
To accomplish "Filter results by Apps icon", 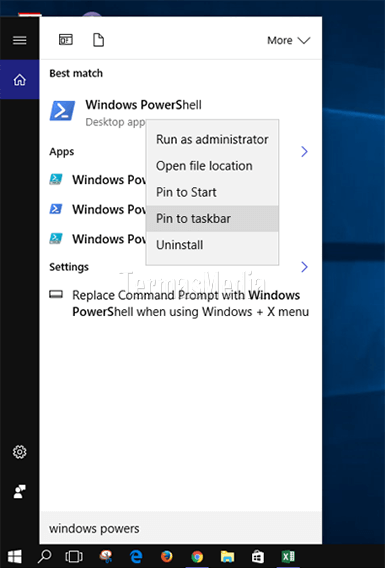I will point(66,39).
